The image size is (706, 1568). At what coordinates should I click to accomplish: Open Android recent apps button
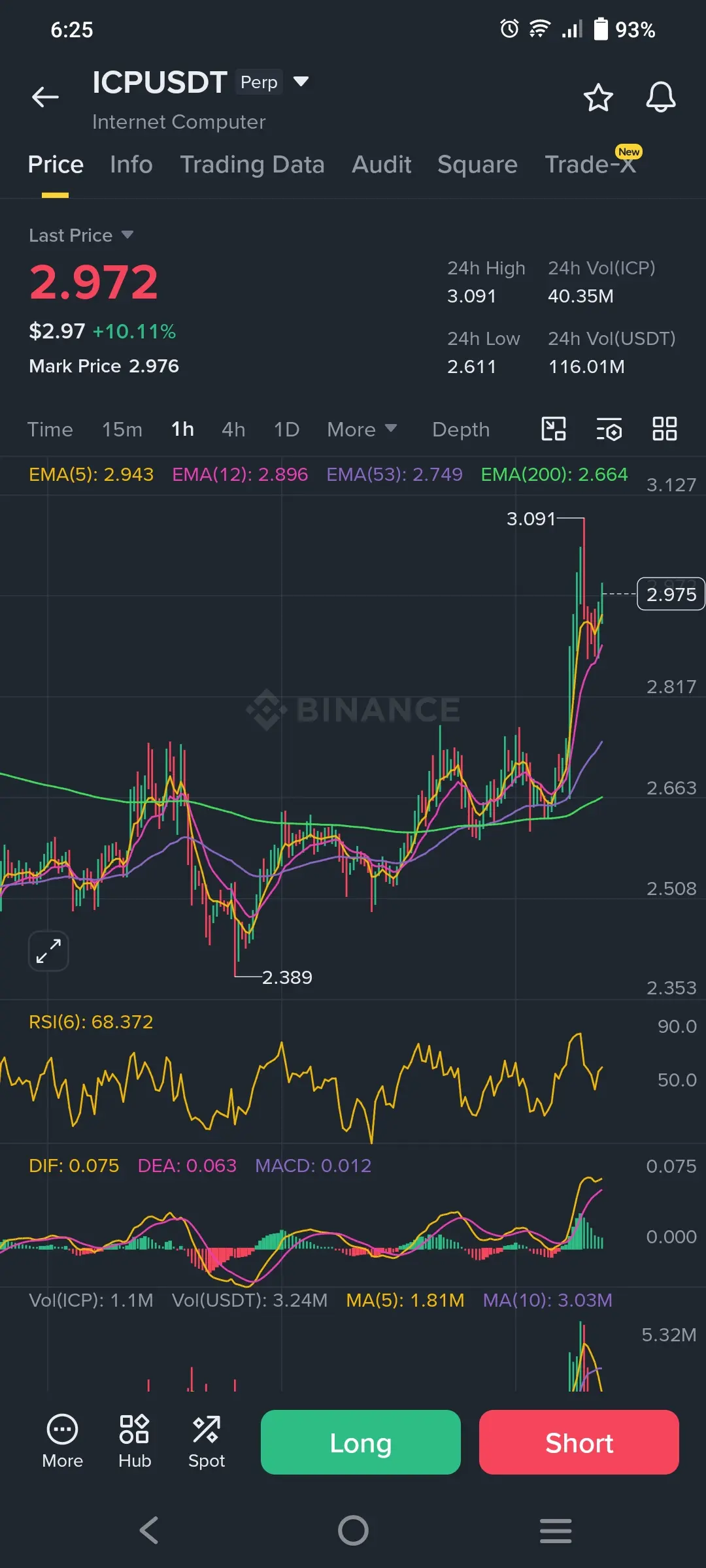[x=556, y=1530]
